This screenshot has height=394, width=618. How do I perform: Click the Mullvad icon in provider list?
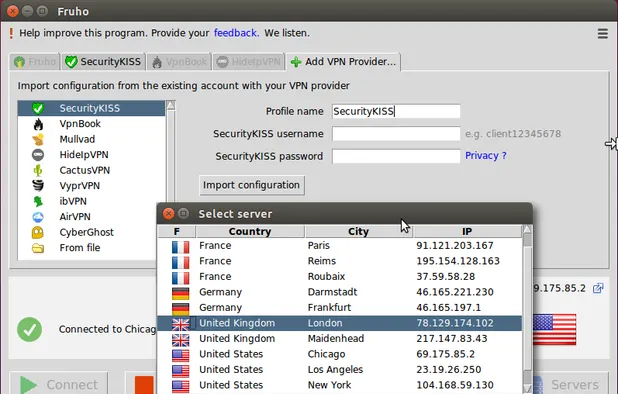click(x=38, y=139)
